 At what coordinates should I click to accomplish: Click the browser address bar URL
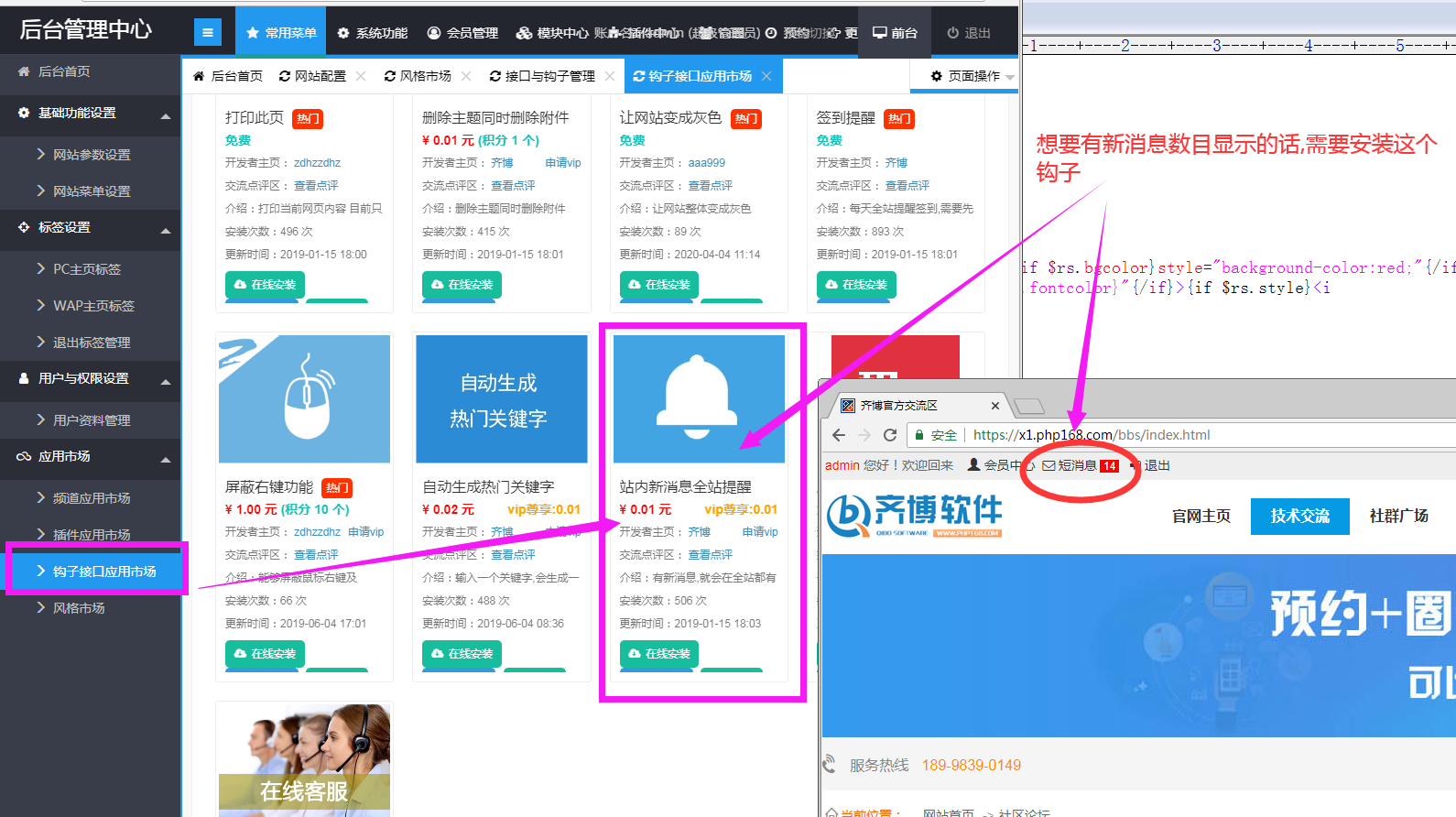pyautogui.click(x=1091, y=435)
